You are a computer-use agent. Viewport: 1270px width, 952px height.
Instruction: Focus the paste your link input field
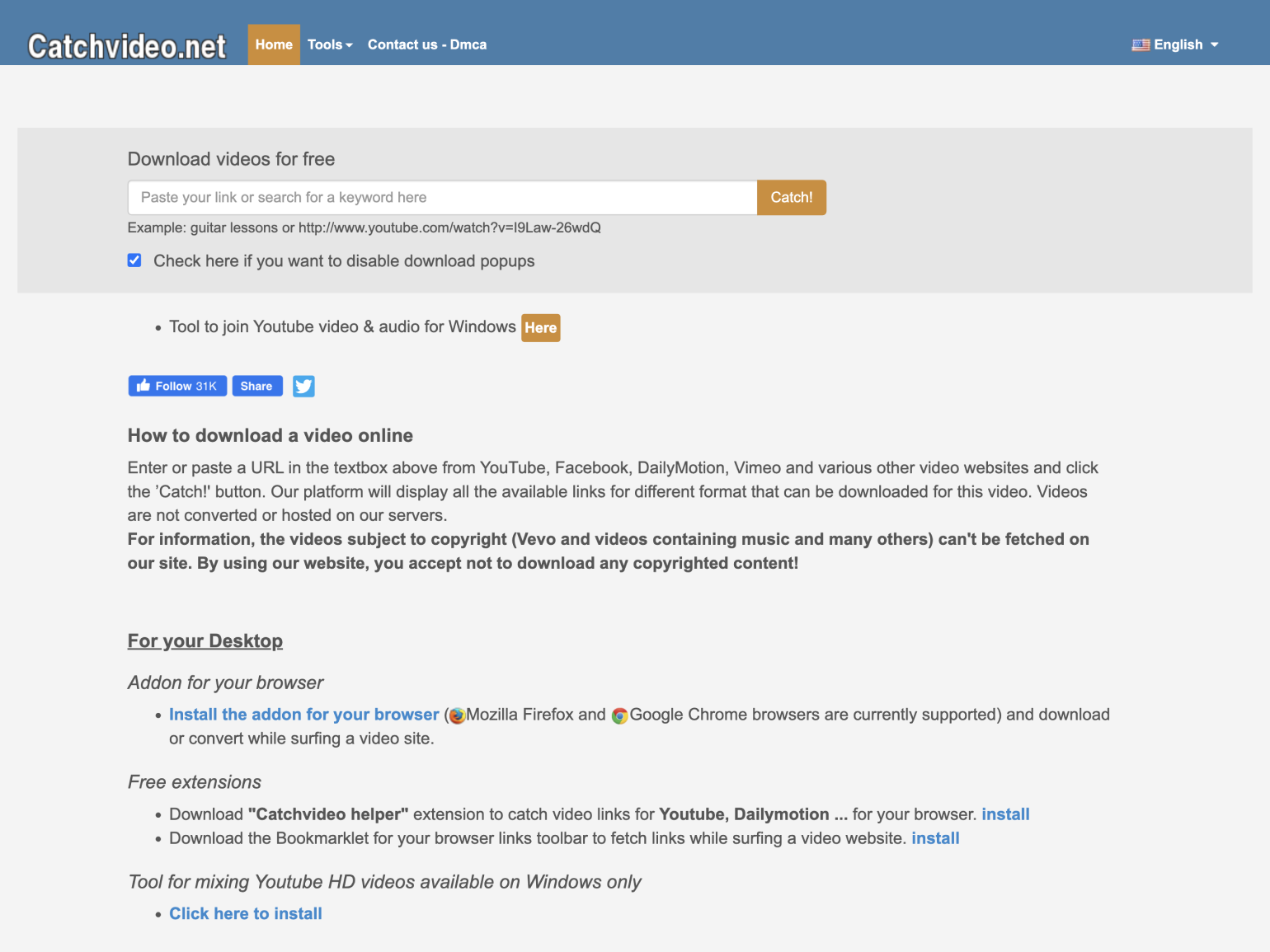tap(442, 198)
